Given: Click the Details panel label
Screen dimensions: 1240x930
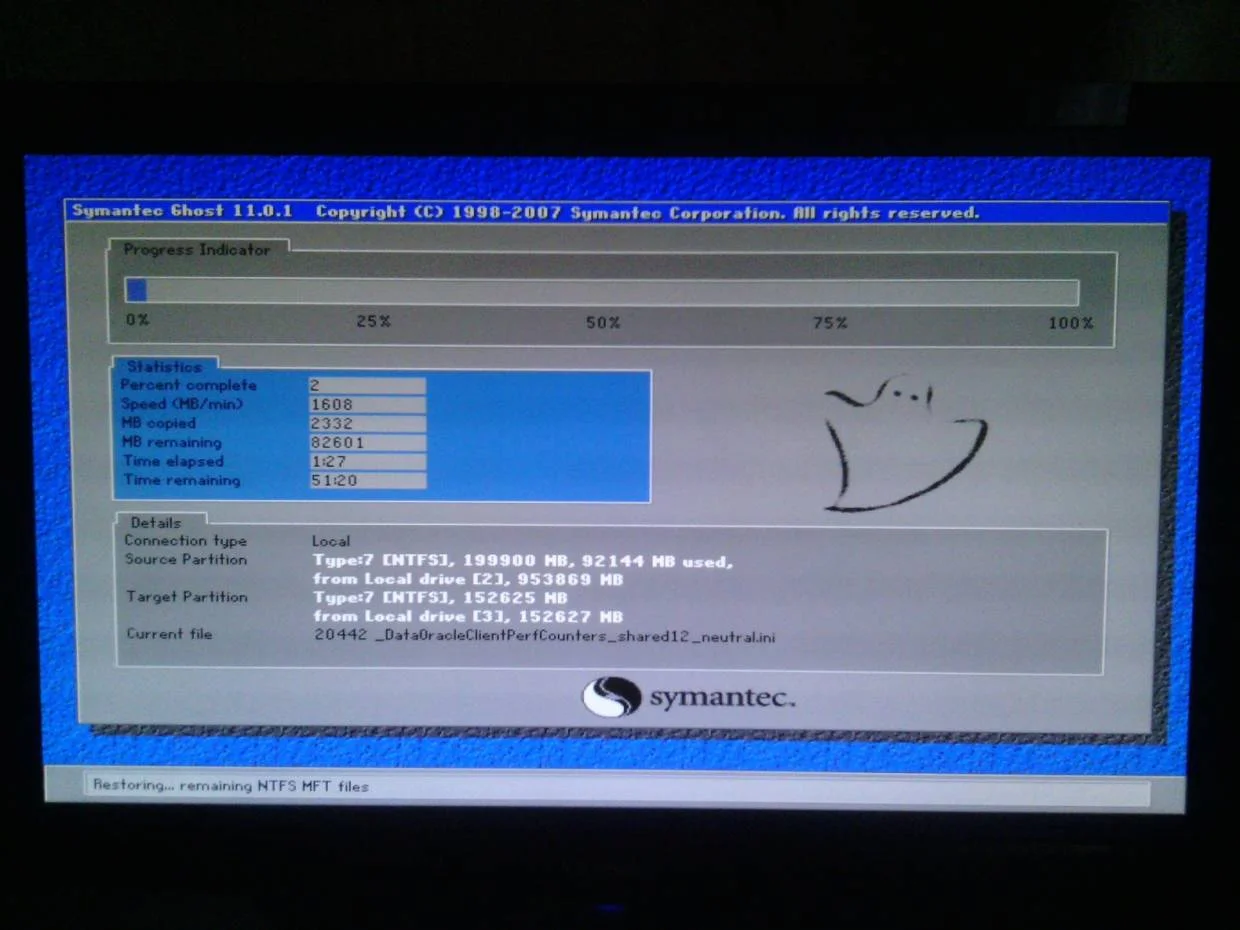Looking at the screenshot, I should click(156, 523).
